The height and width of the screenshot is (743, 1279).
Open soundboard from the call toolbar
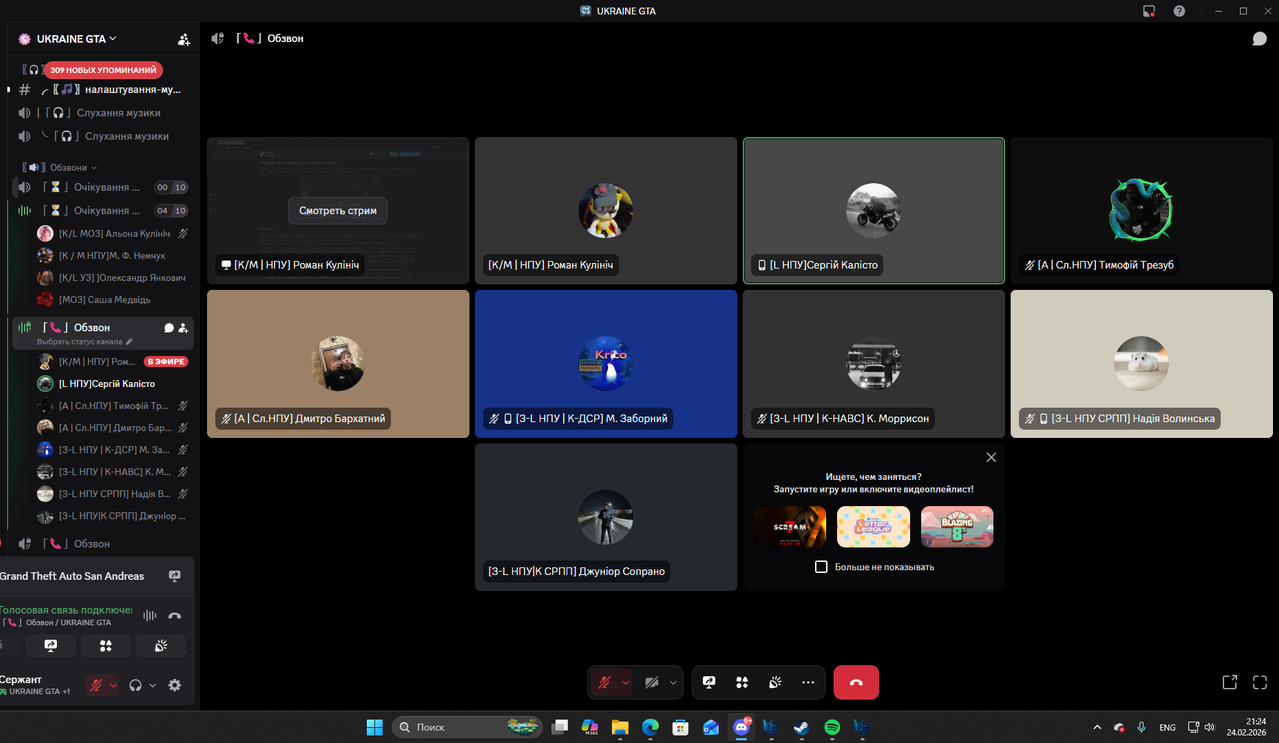tap(775, 682)
